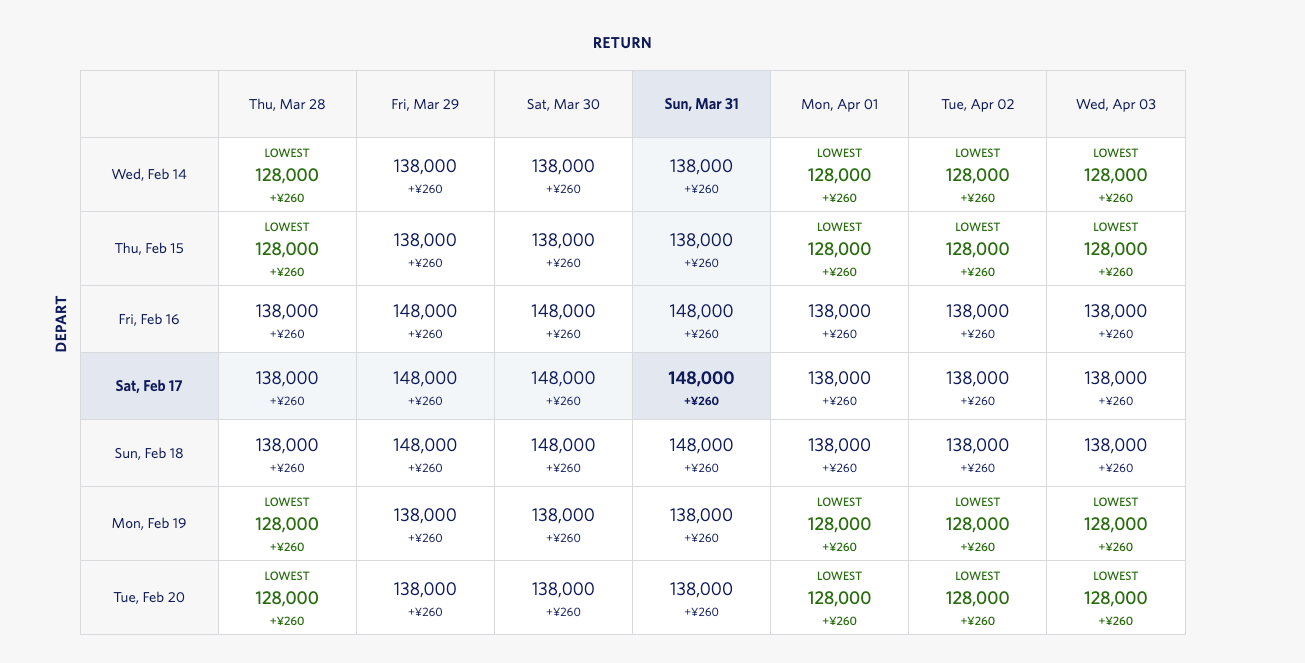Click the Thu, Mar 28 return column header
The width and height of the screenshot is (1305, 663).
[x=287, y=104]
